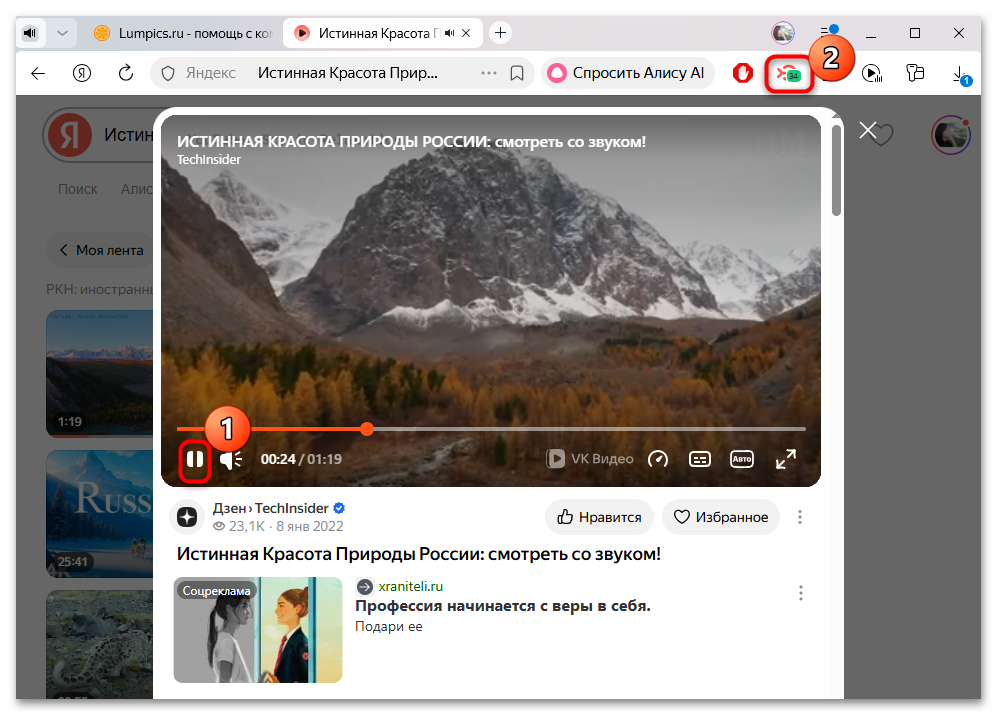Switch to the Lumpics.ru tab
Viewport: 997px width, 715px height.
[x=182, y=33]
